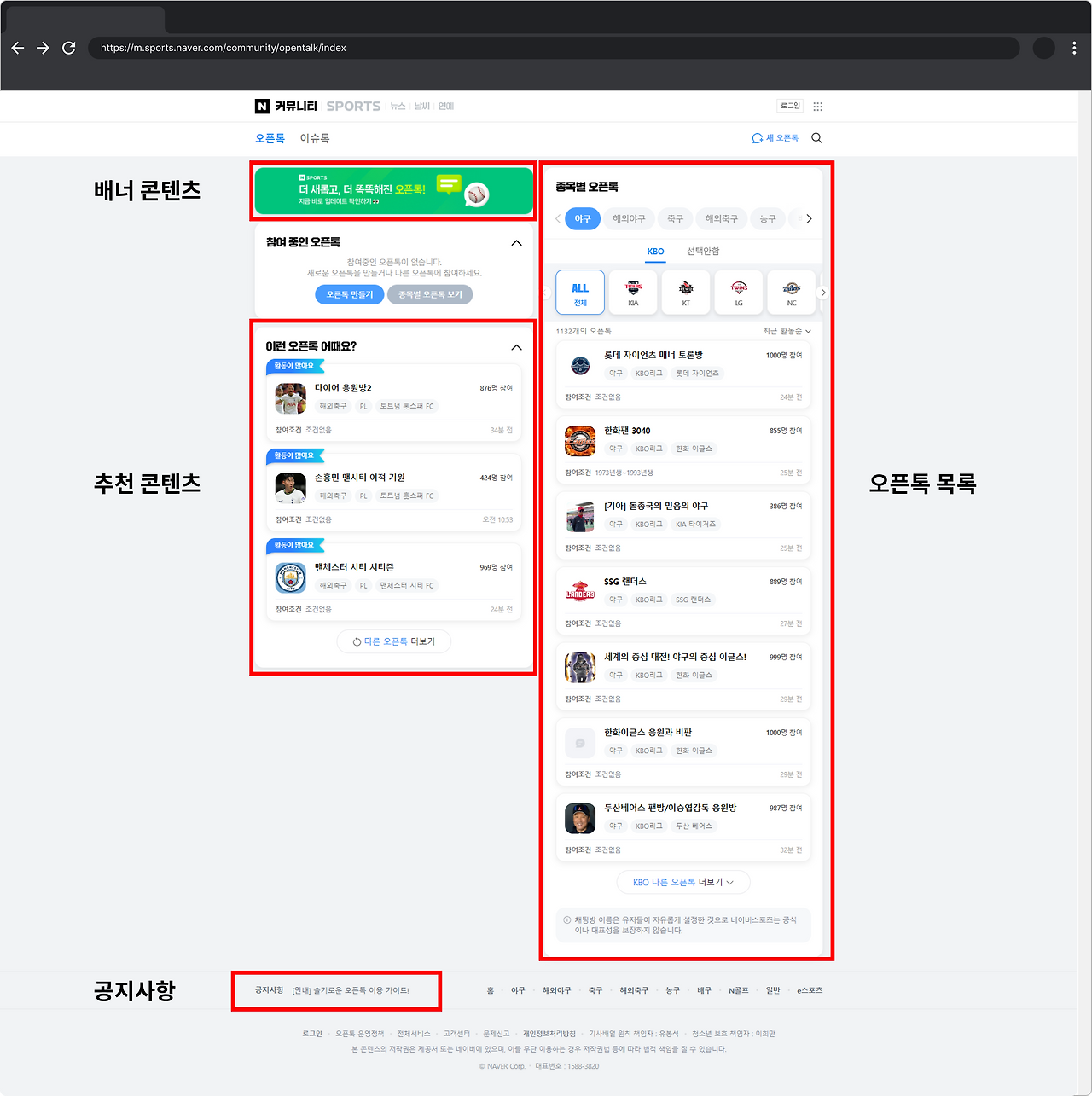Viewport: 1092px width, 1096px height.
Task: Open 문제신고 footer link
Action: (x=497, y=1034)
